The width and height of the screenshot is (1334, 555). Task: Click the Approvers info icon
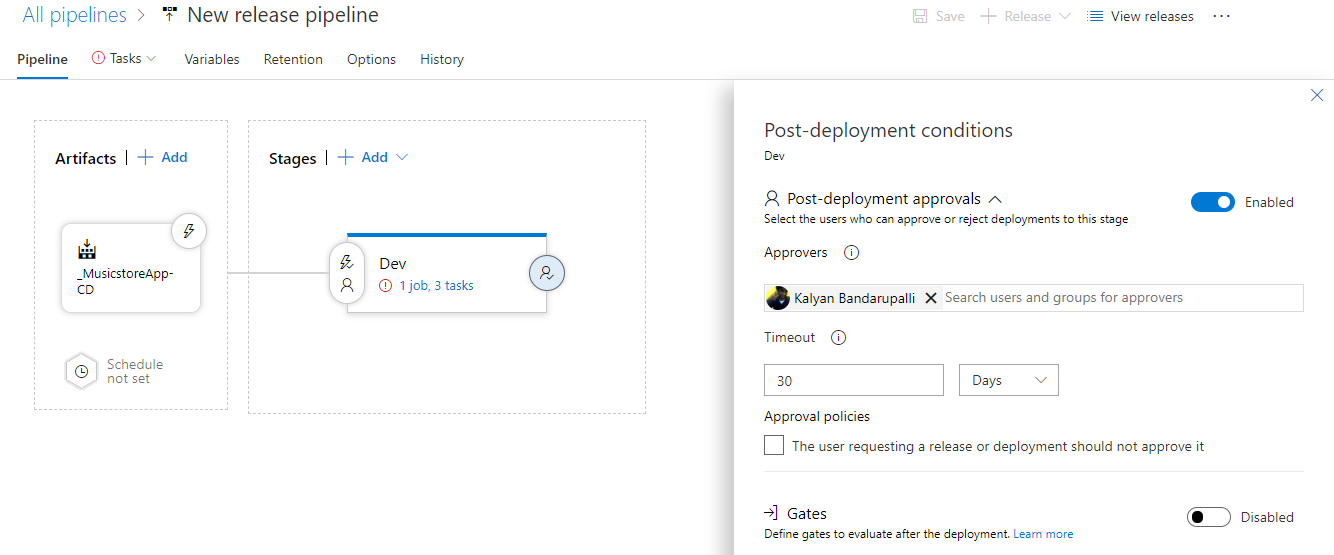[852, 253]
